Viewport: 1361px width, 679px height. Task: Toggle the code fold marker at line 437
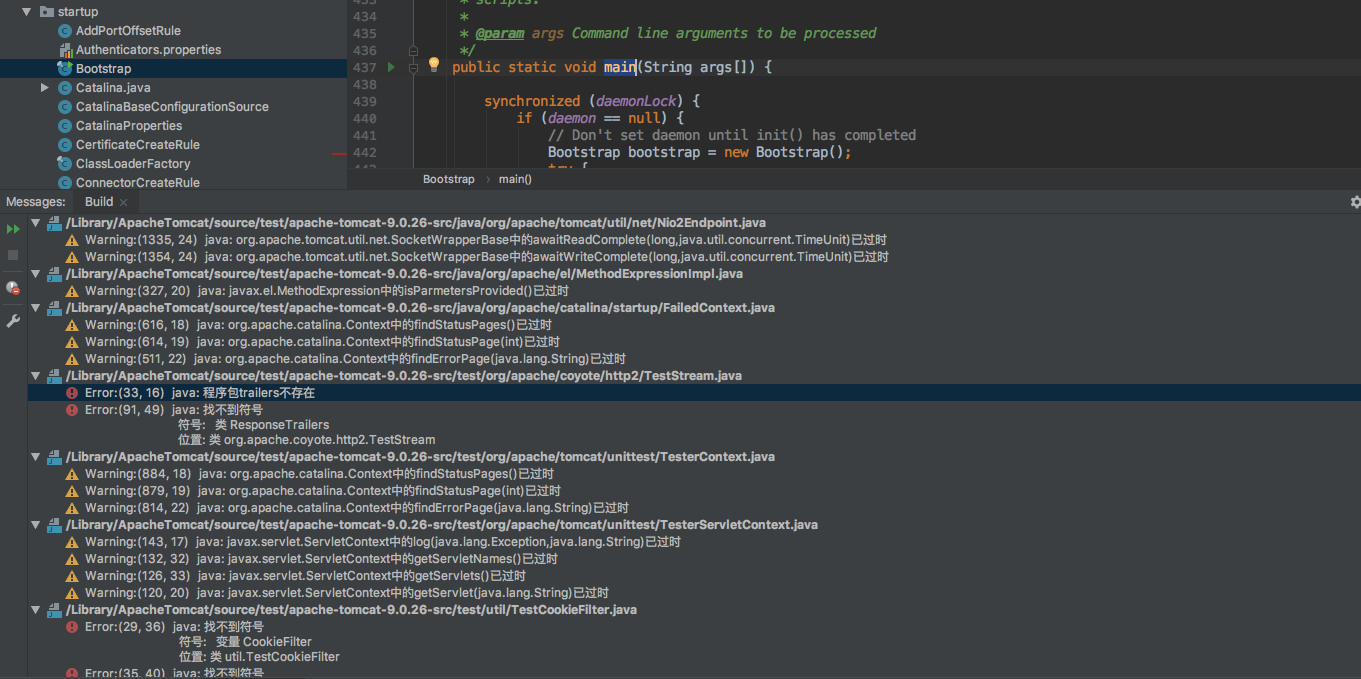413,67
